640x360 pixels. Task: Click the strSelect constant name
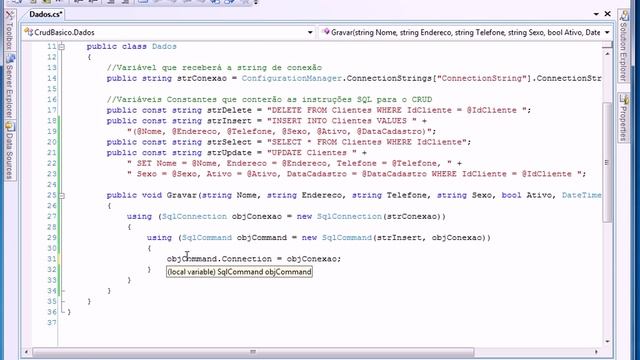(x=229, y=142)
